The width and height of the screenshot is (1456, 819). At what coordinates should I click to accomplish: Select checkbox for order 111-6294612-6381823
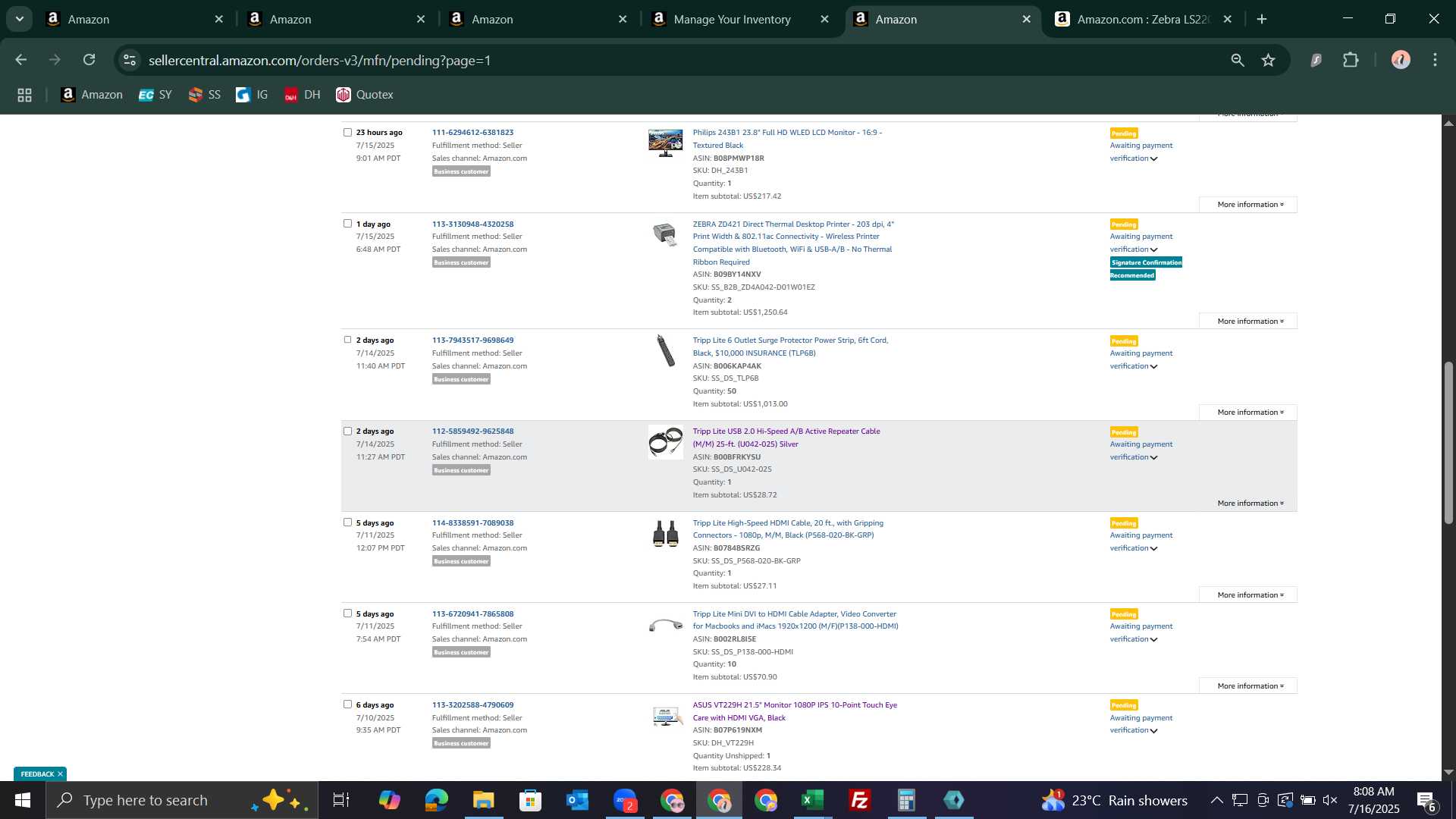[347, 132]
